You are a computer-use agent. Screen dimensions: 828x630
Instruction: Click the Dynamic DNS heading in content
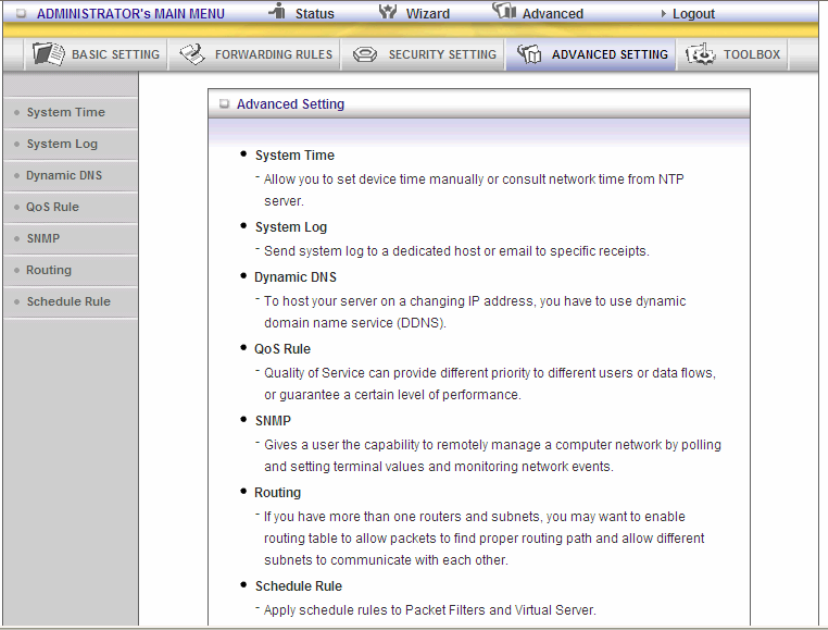tap(295, 277)
